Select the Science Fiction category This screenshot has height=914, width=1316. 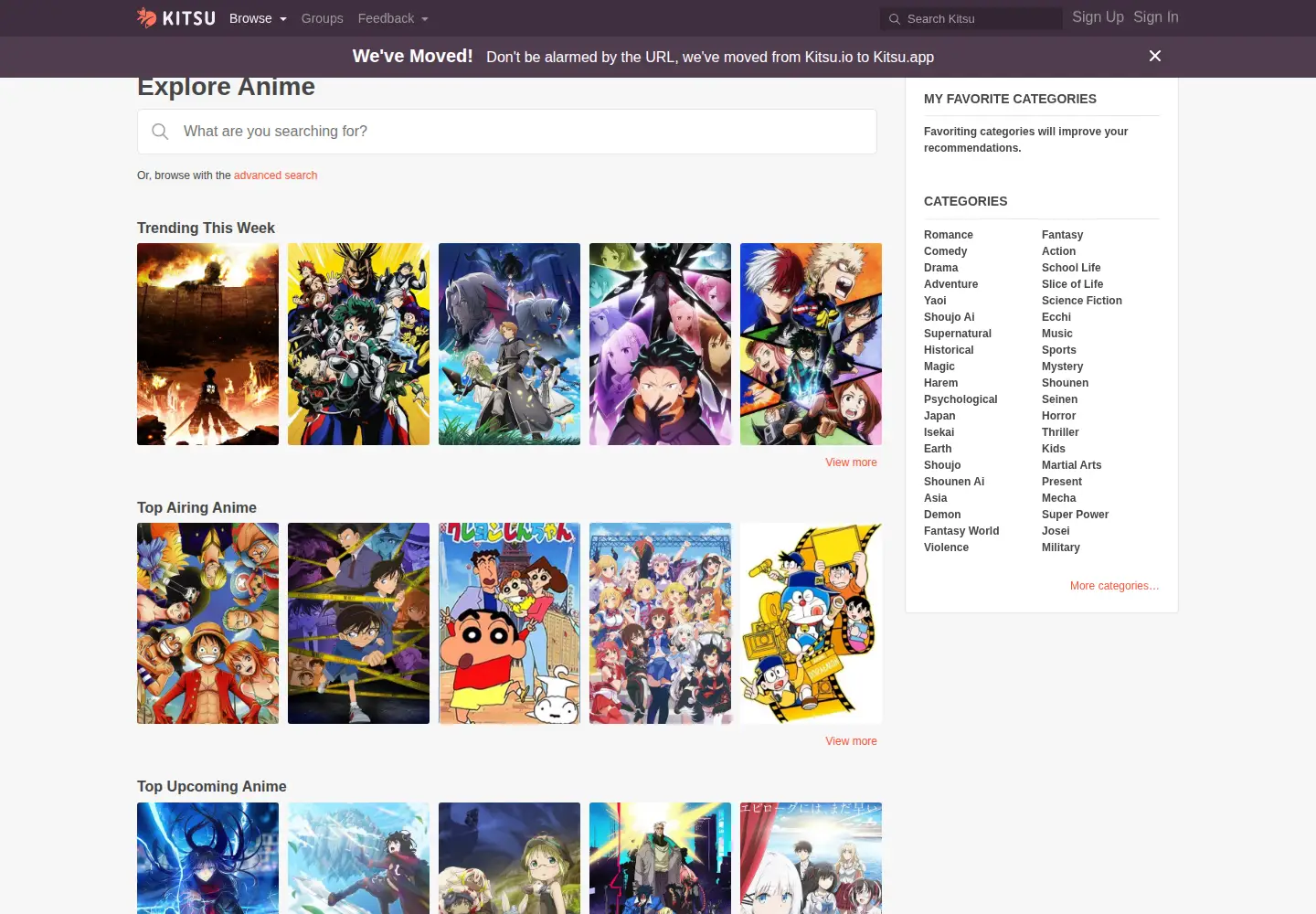[x=1082, y=301]
